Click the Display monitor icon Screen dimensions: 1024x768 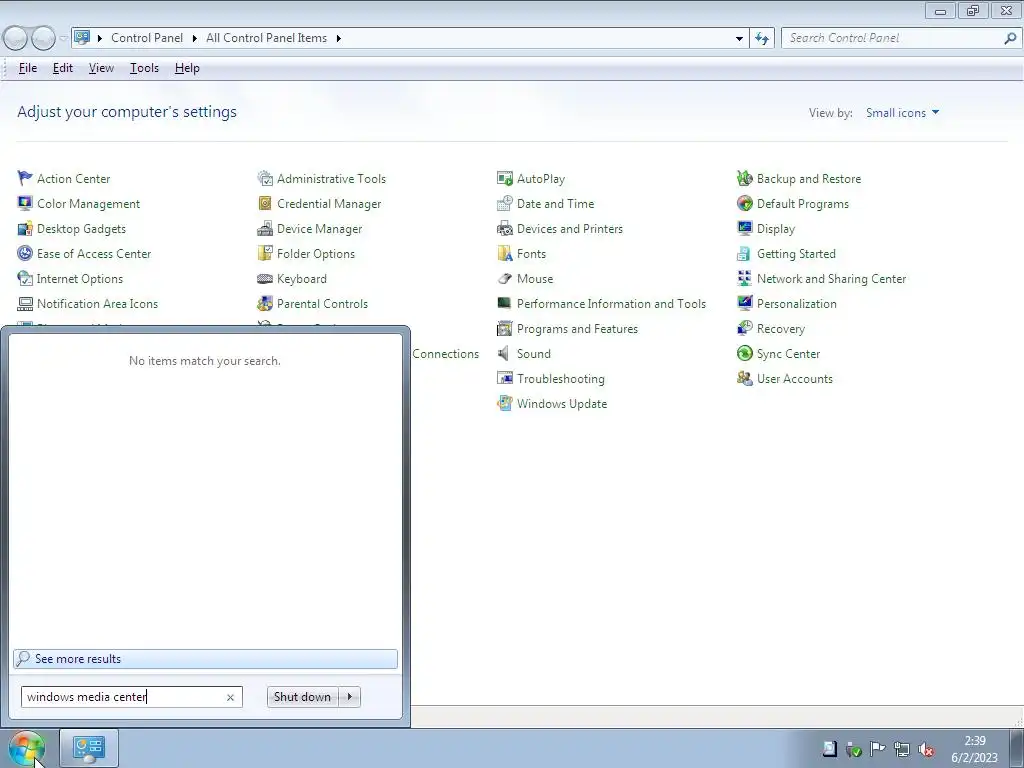click(744, 229)
